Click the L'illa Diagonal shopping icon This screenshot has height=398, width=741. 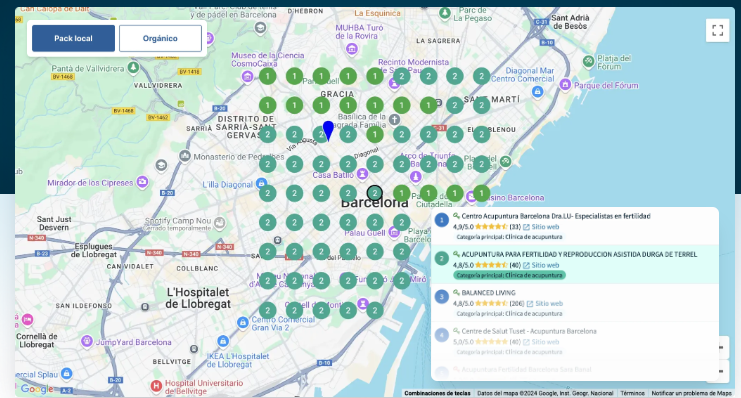[x=261, y=184]
